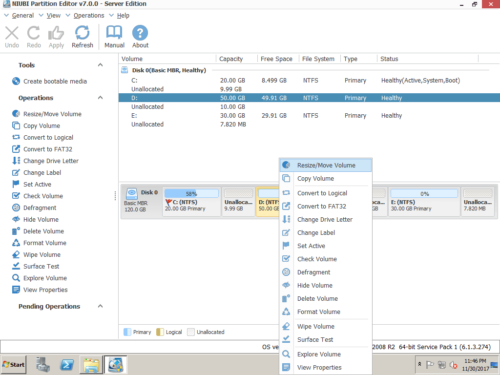Image resolution: width=500 pixels, height=375 pixels.
Task: Choose Wipe Volume in context menu
Action: [326, 326]
